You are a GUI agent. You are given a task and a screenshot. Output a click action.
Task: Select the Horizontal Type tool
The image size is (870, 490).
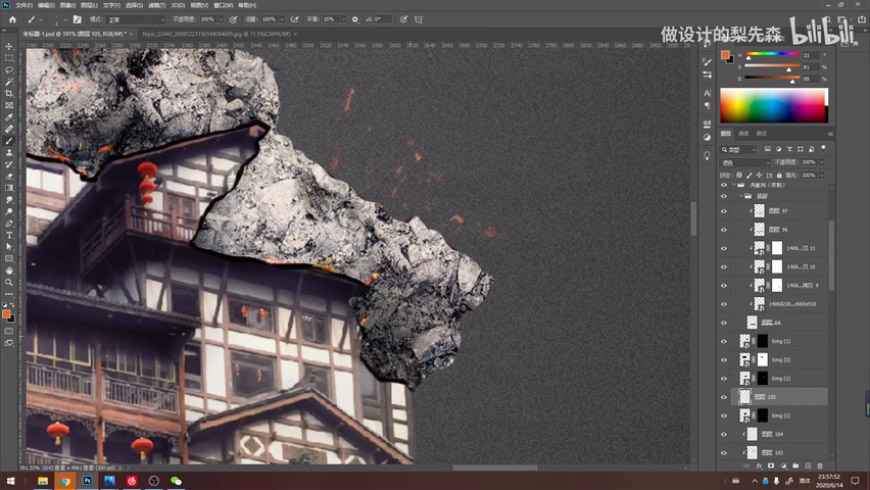(x=9, y=235)
